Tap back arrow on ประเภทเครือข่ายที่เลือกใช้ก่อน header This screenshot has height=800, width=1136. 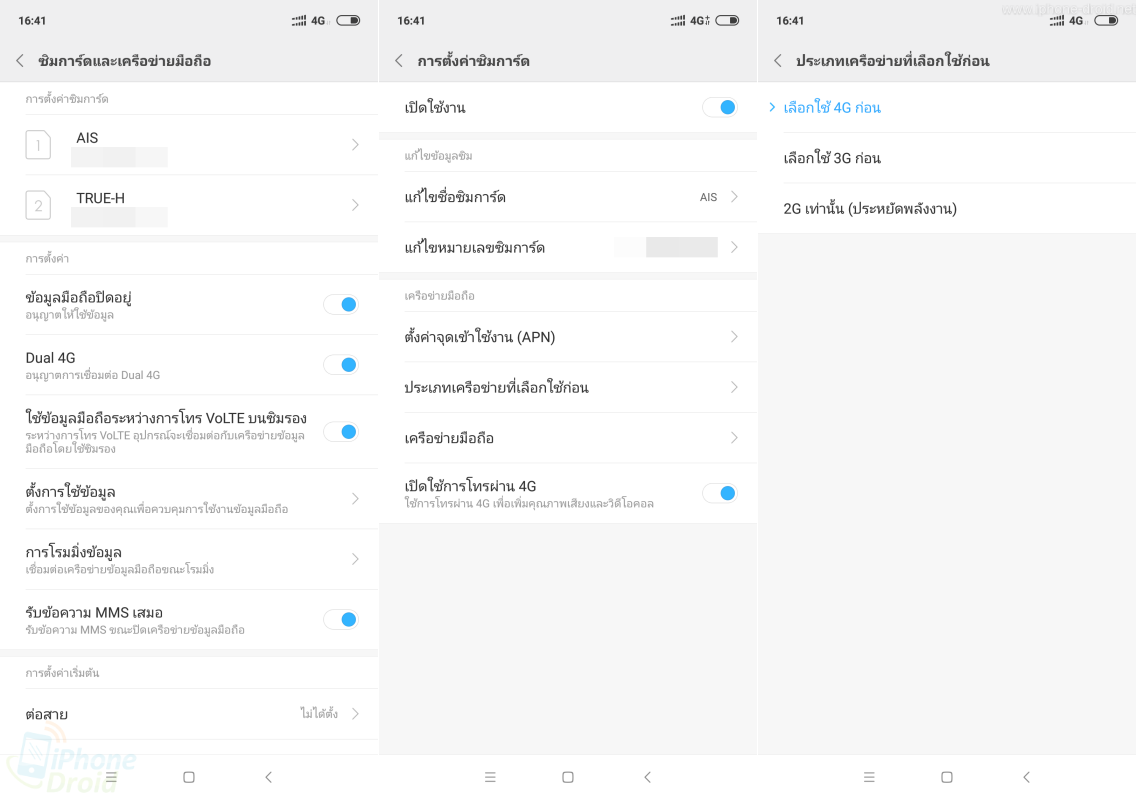pos(778,61)
